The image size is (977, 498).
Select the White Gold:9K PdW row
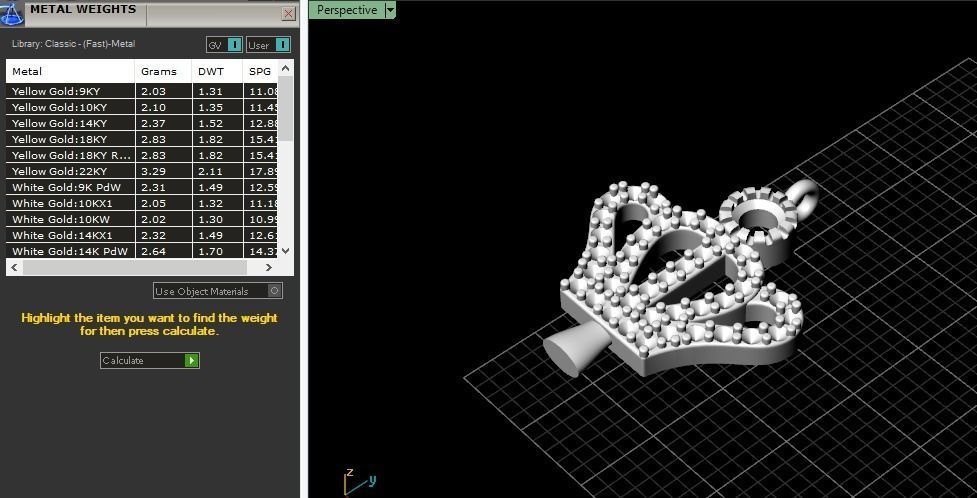(142, 187)
